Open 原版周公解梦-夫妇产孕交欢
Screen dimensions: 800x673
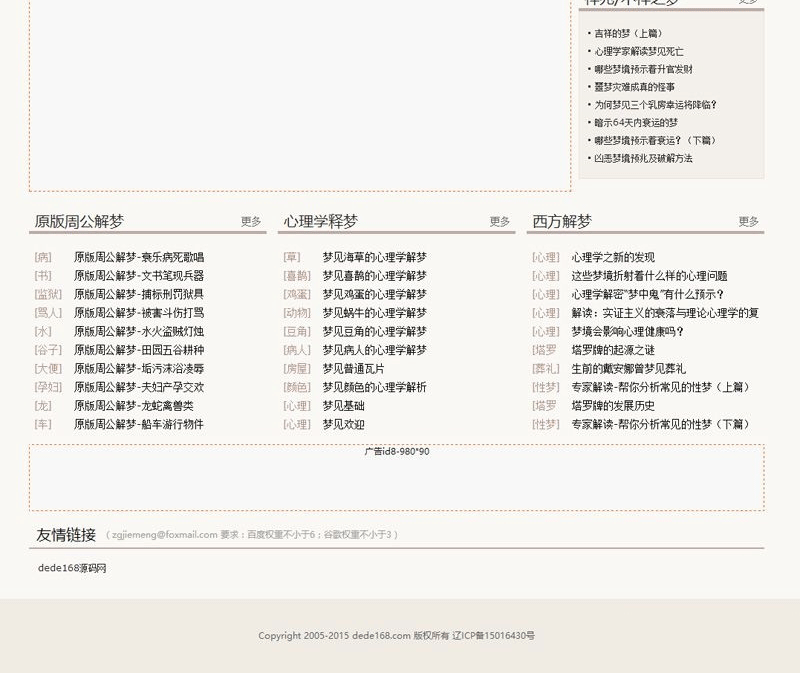point(139,387)
